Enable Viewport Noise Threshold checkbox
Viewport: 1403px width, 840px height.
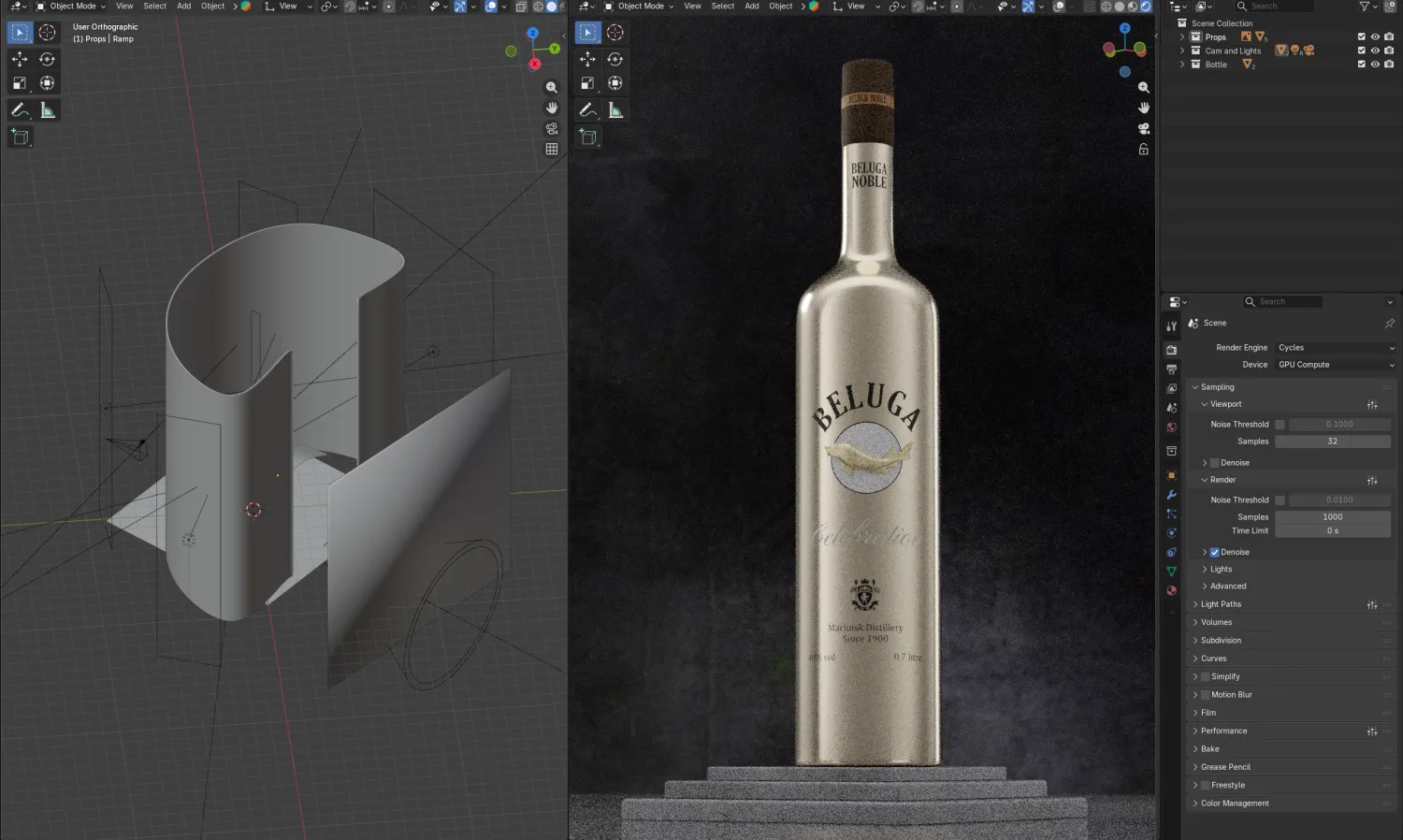pos(1280,425)
